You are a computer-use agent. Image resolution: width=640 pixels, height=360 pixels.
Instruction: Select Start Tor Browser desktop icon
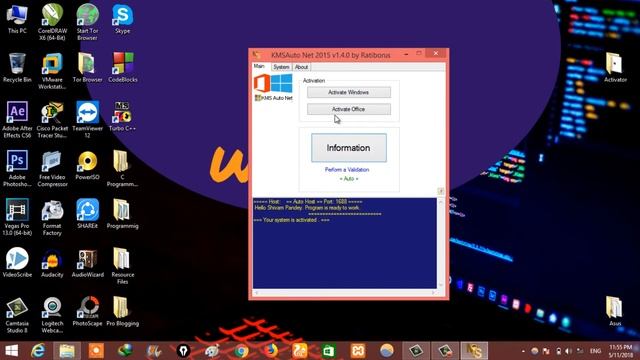pyautogui.click(x=87, y=22)
